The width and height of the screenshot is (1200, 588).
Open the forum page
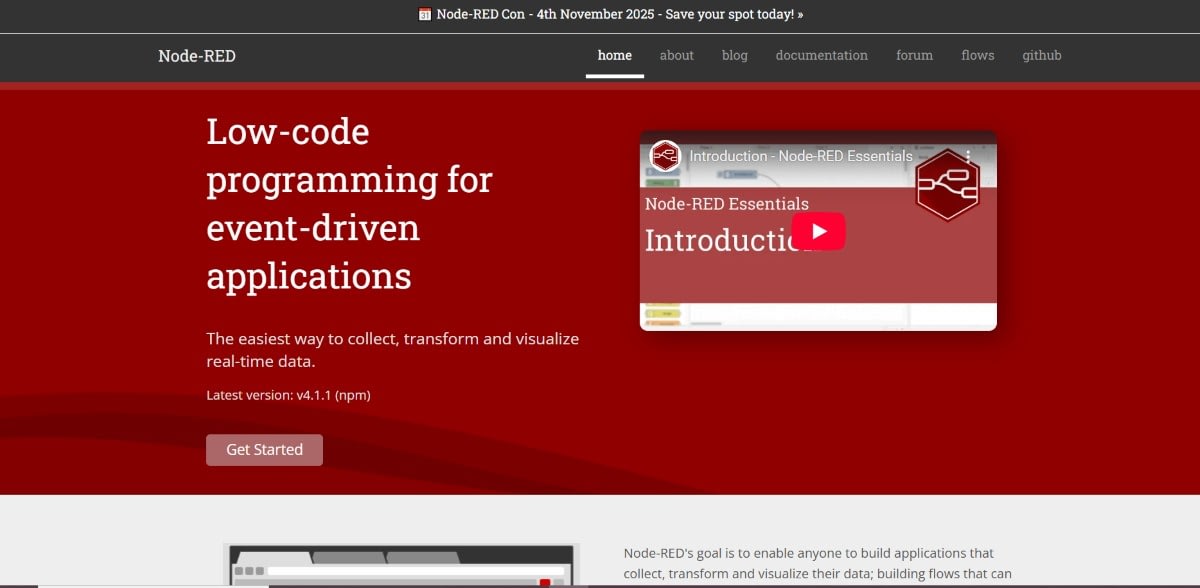click(913, 56)
